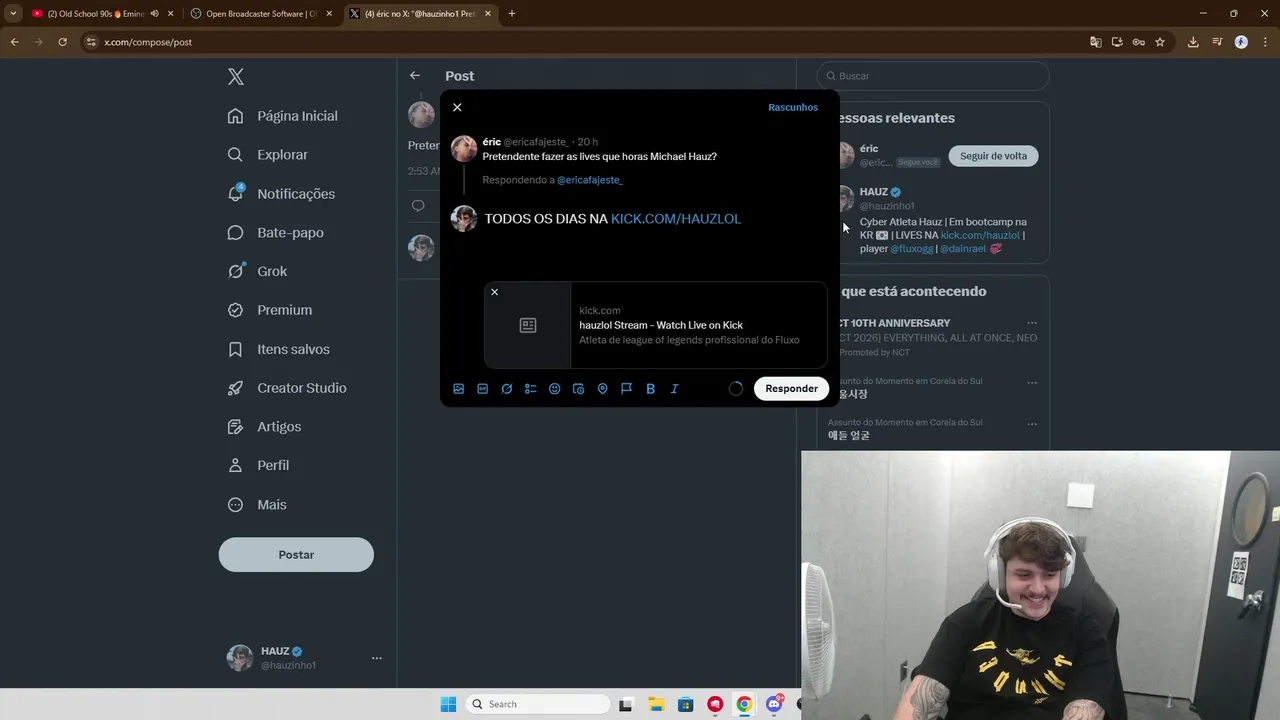Open the password manager key icon

(x=1138, y=42)
